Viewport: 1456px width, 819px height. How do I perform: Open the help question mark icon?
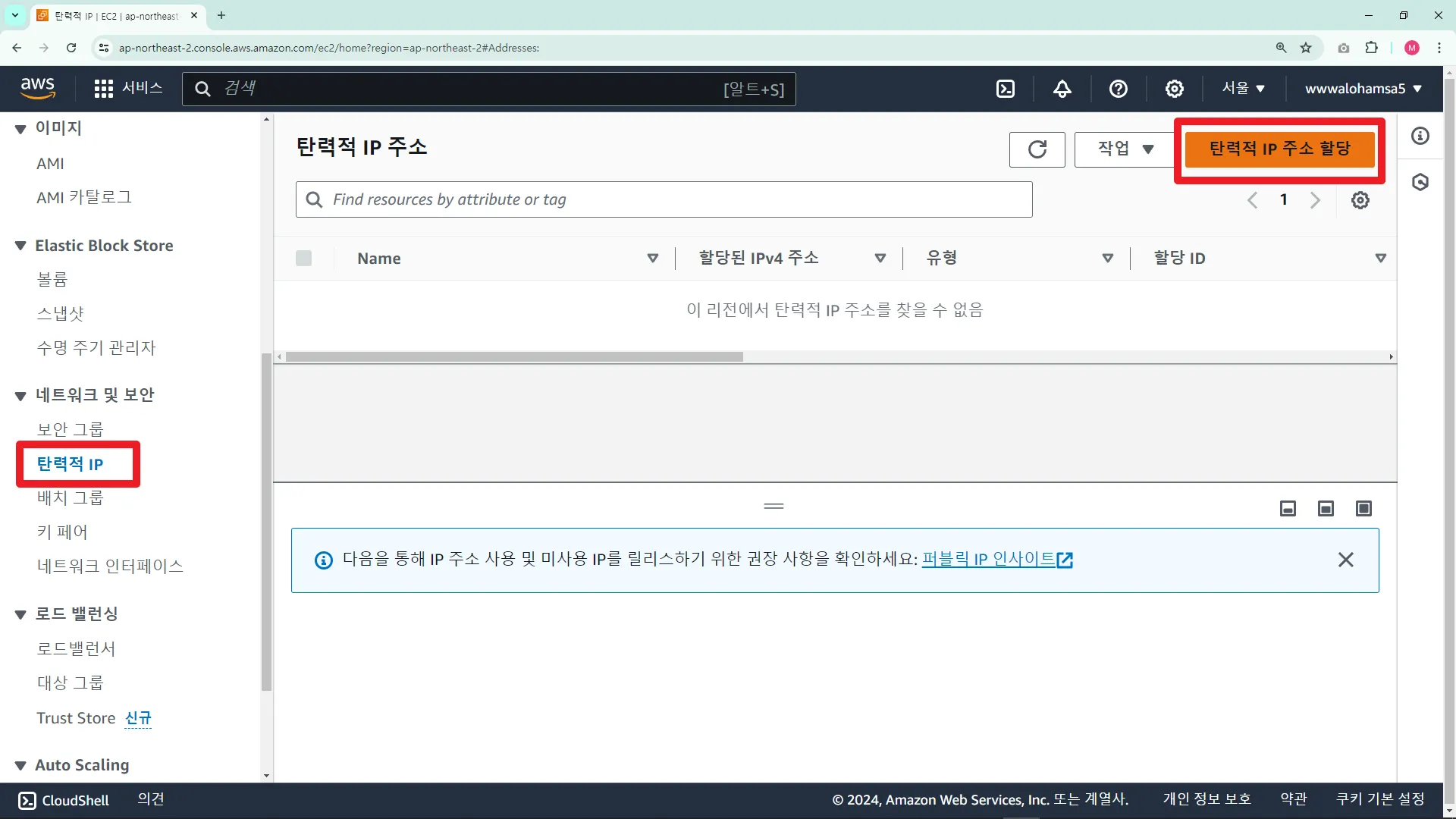(1118, 89)
